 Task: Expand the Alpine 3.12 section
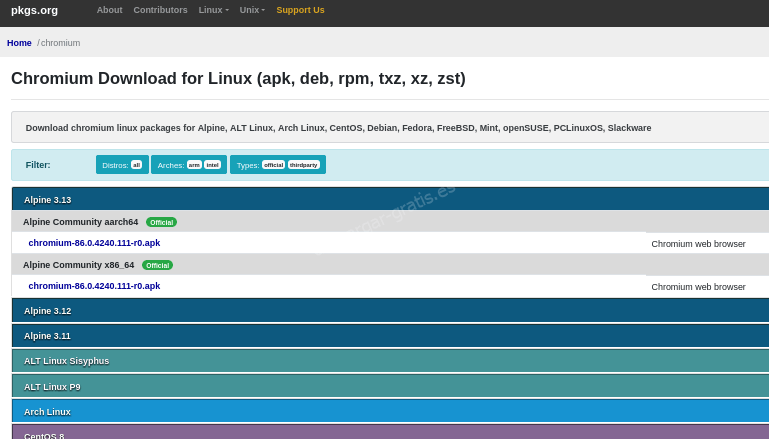click(x=390, y=310)
